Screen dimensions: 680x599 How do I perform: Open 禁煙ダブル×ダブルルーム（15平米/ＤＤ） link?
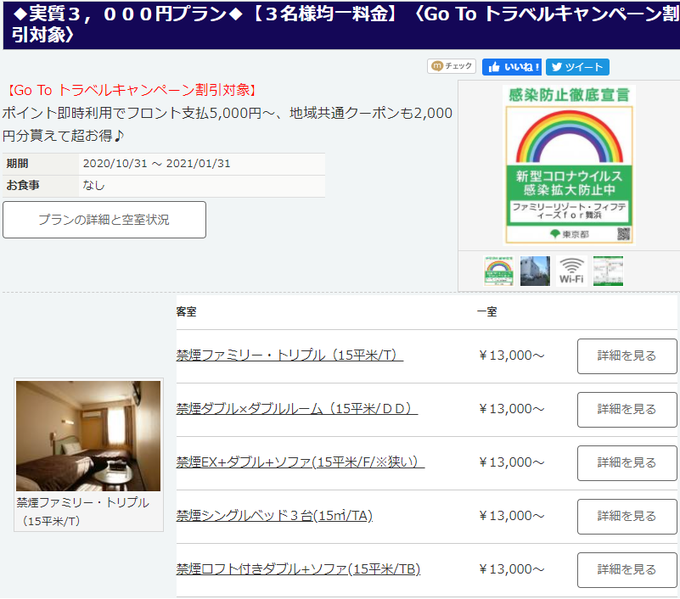(x=297, y=409)
